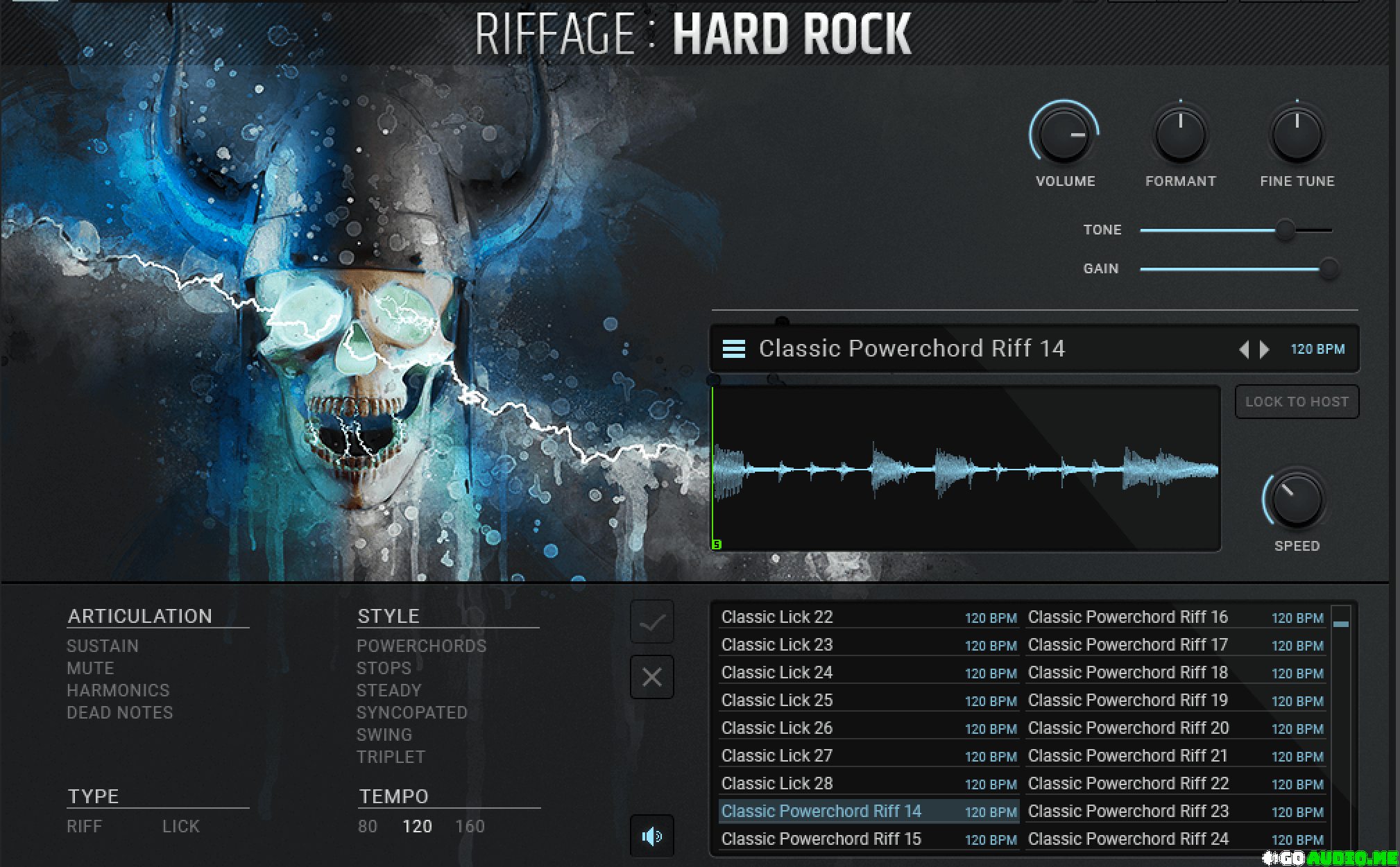Select Classic Powerchord Riff 23 in the list

tap(1176, 811)
